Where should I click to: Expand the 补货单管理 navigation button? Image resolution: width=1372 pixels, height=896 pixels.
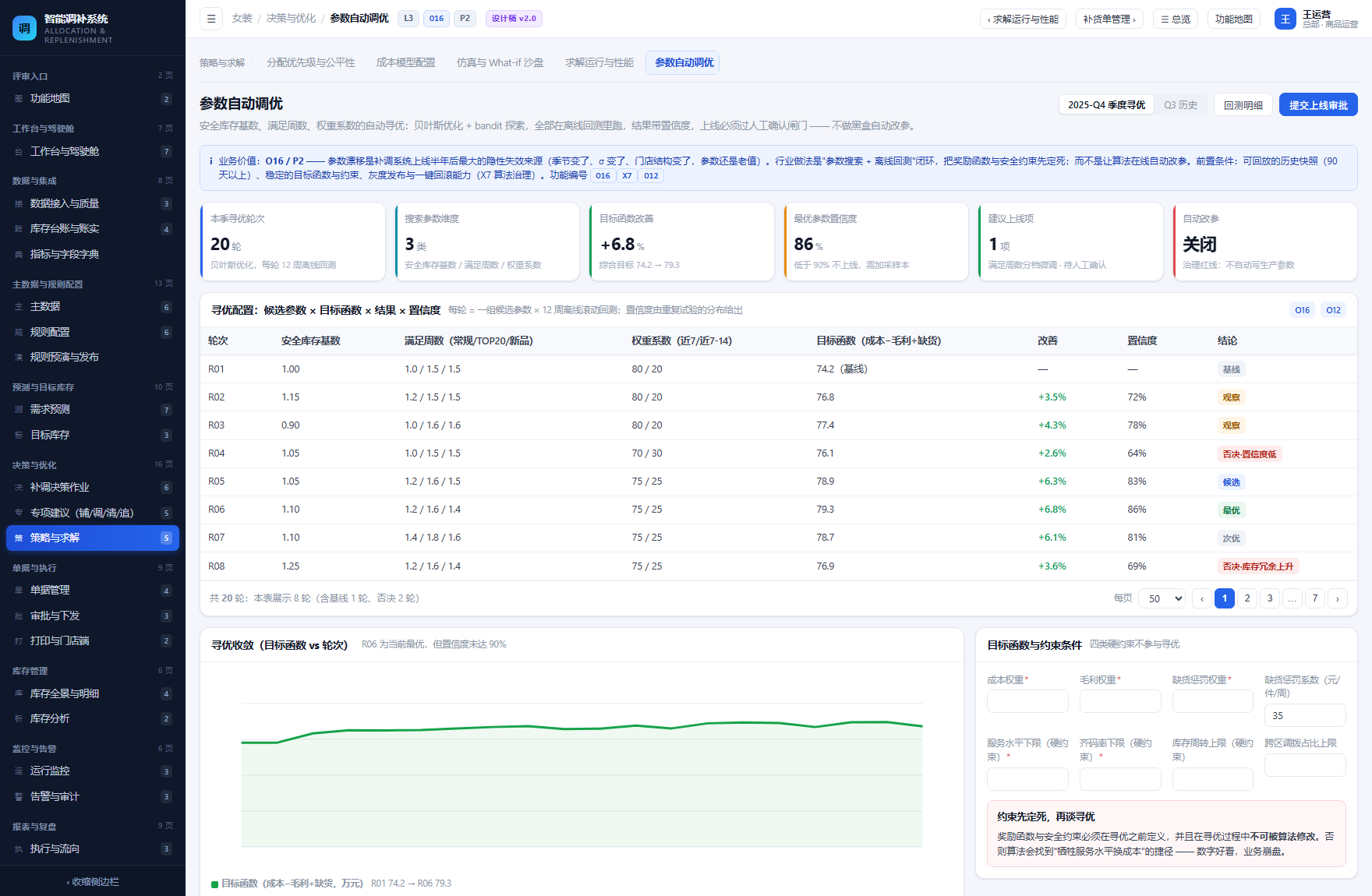click(1109, 19)
